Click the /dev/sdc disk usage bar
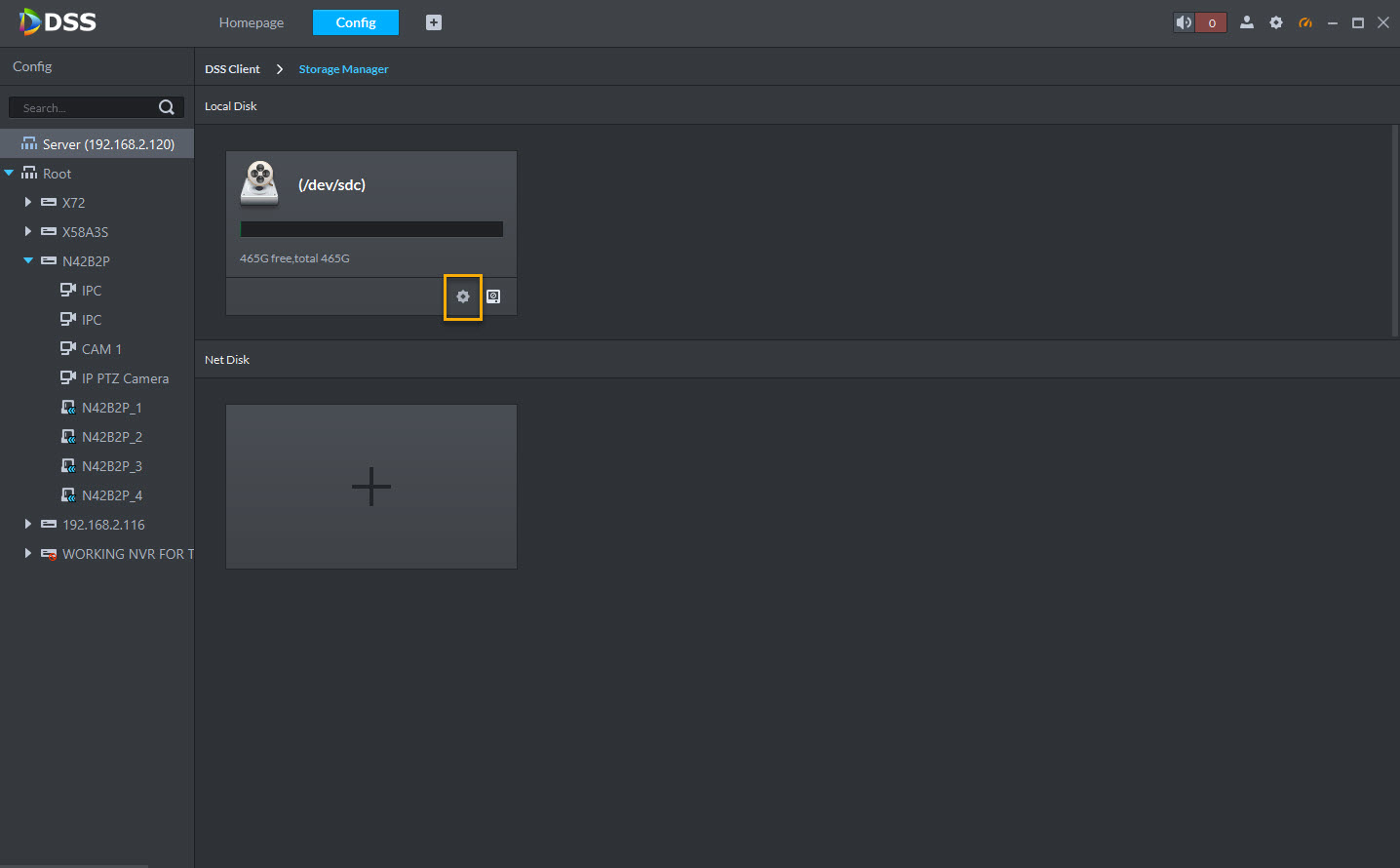Viewport: 1400px width, 868px height. [x=371, y=229]
